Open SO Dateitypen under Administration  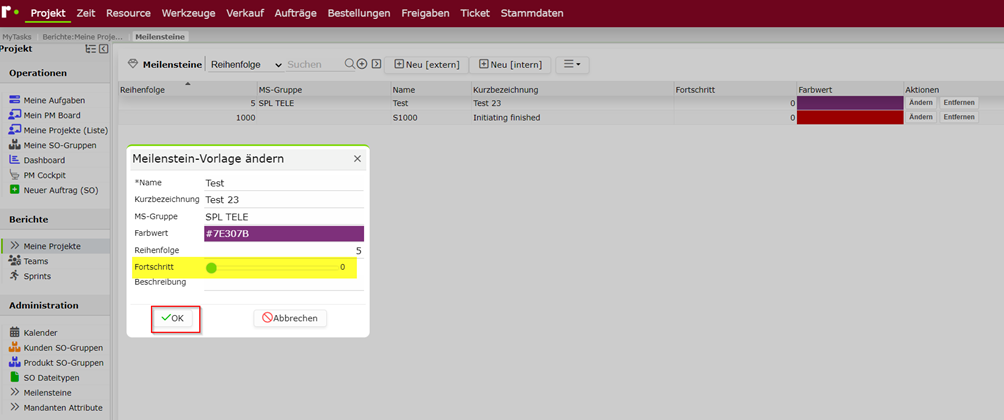(44, 378)
